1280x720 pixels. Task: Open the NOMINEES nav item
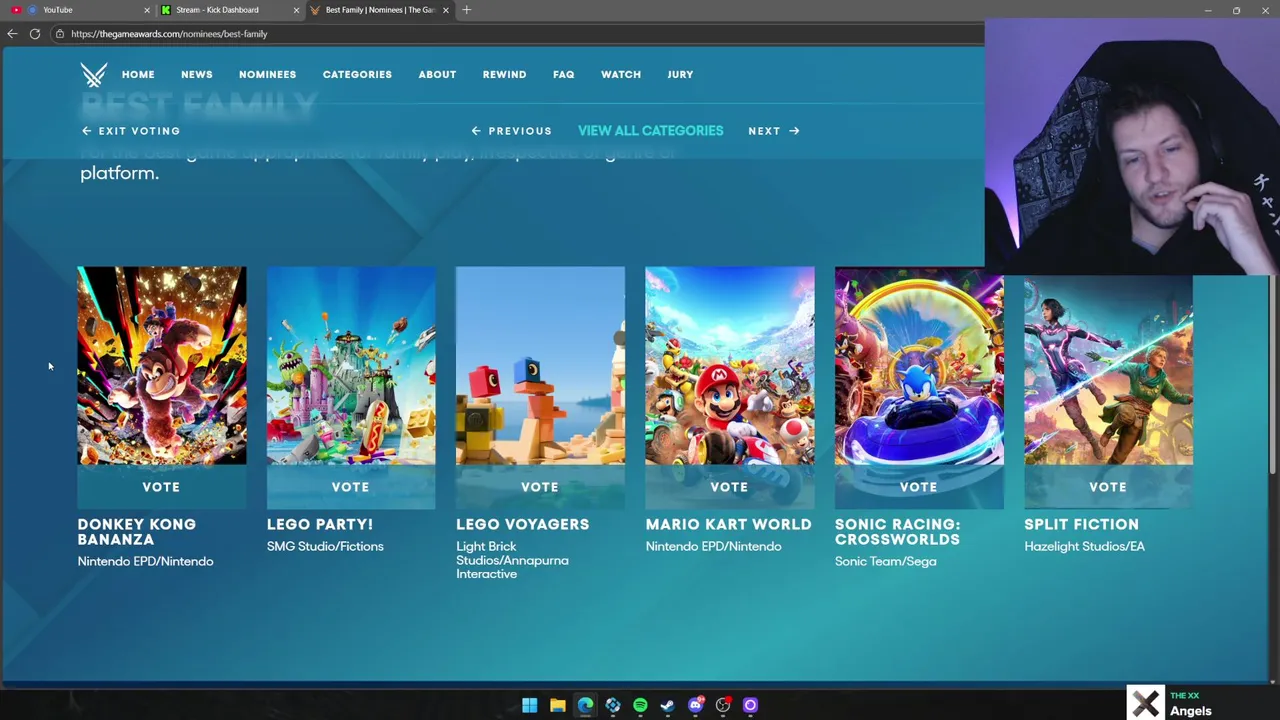click(267, 74)
